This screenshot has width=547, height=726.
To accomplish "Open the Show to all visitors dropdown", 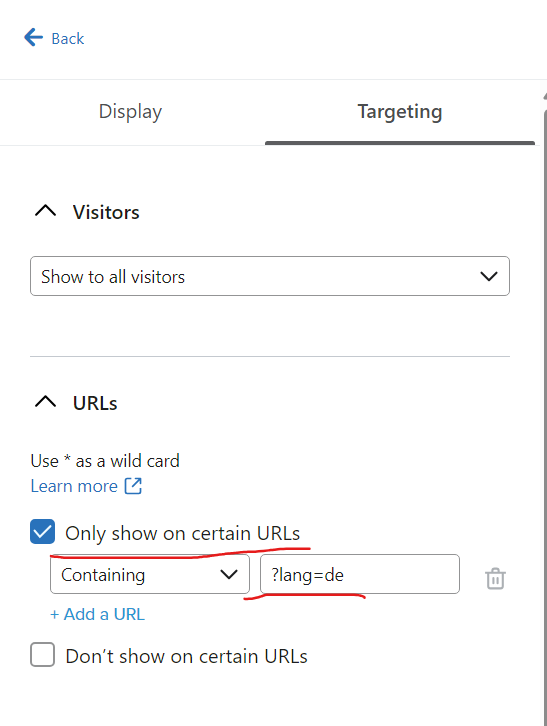I will pyautogui.click(x=270, y=276).
